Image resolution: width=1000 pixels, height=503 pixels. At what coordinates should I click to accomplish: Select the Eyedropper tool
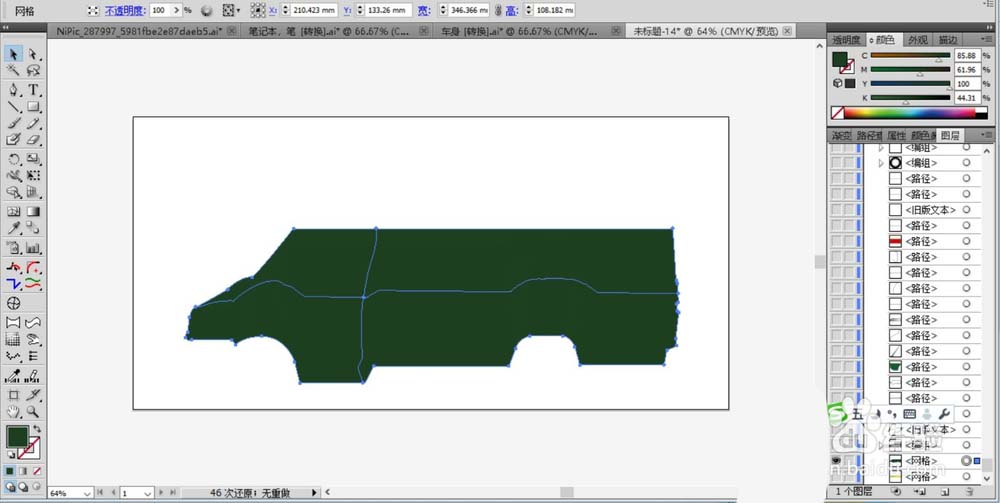(13, 228)
